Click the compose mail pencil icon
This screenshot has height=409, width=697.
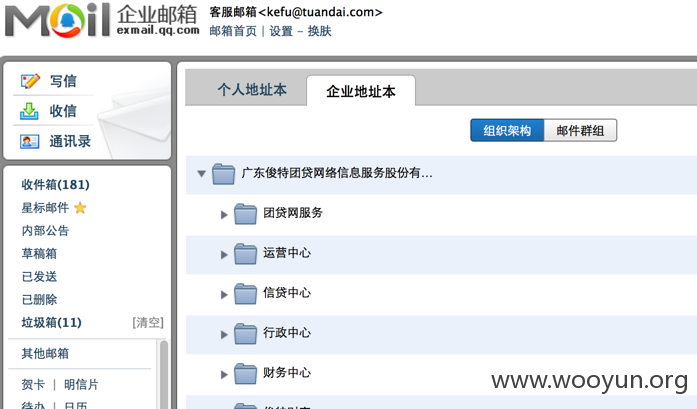click(30, 81)
